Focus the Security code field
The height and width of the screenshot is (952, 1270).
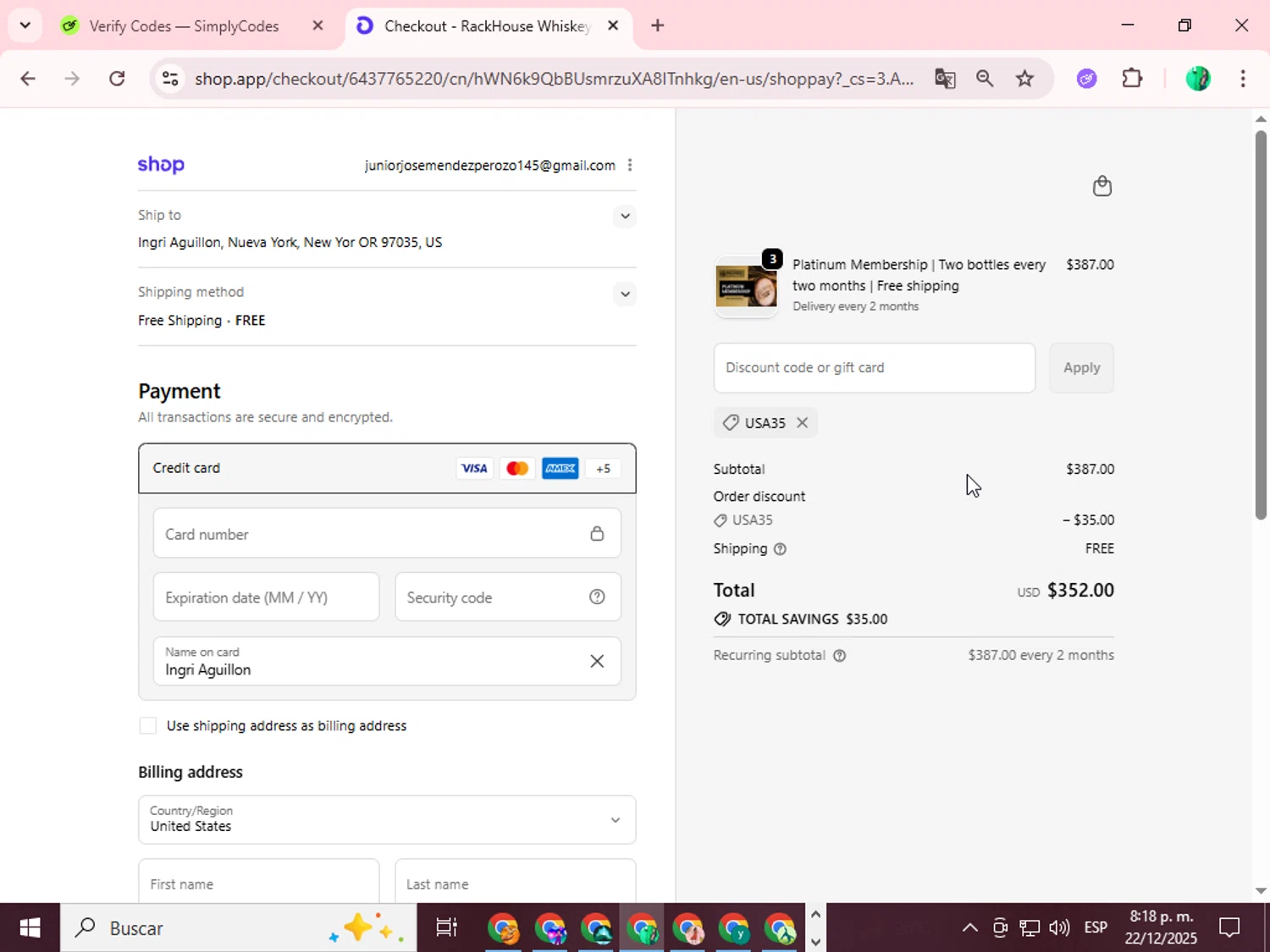click(508, 597)
